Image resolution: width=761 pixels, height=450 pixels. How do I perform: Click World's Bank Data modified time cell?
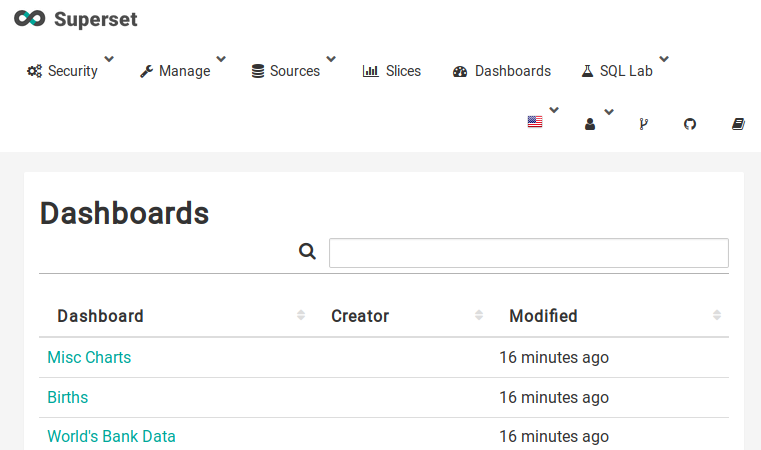coord(554,436)
